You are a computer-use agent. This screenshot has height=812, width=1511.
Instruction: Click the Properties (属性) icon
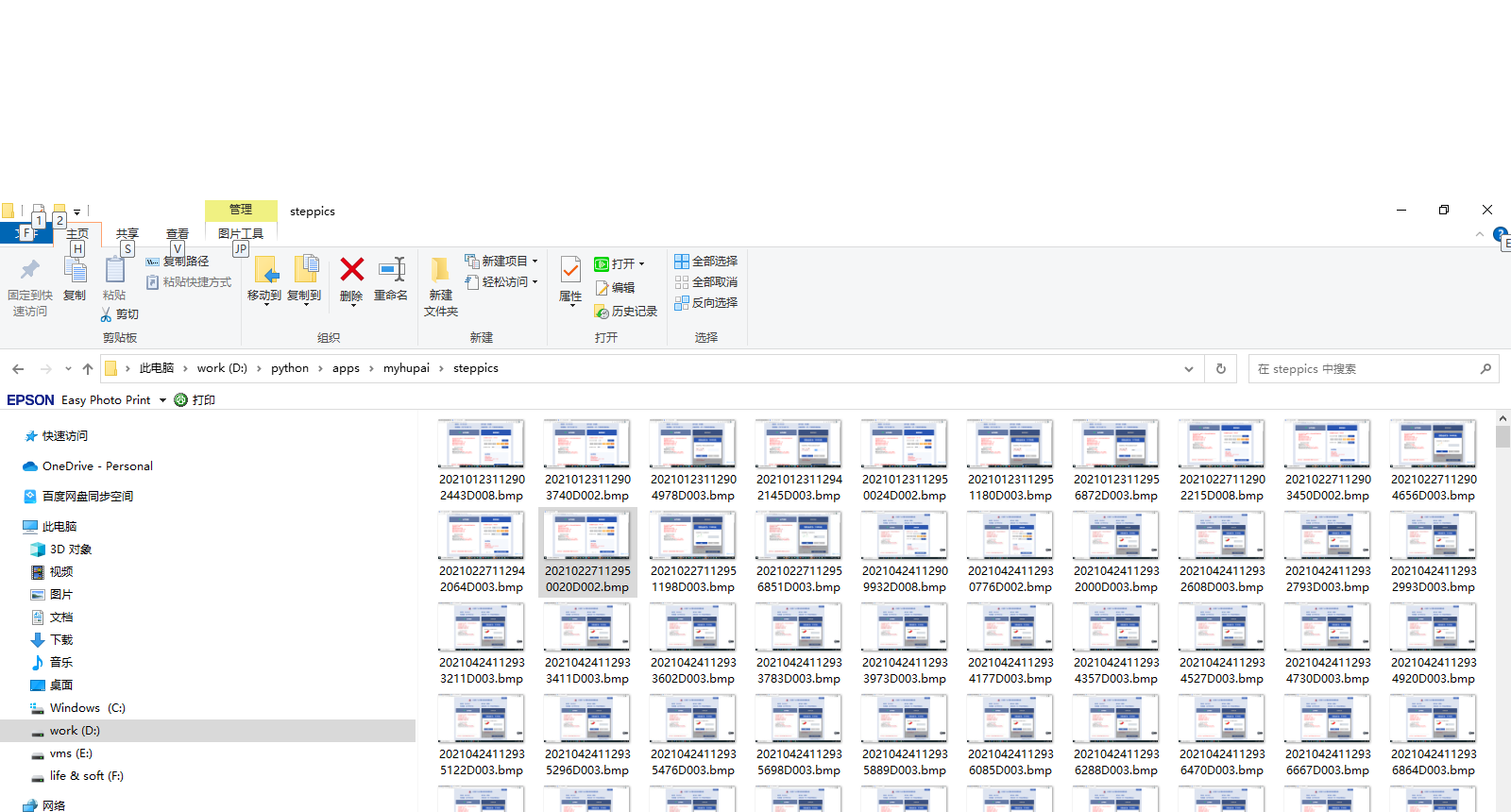pyautogui.click(x=570, y=270)
